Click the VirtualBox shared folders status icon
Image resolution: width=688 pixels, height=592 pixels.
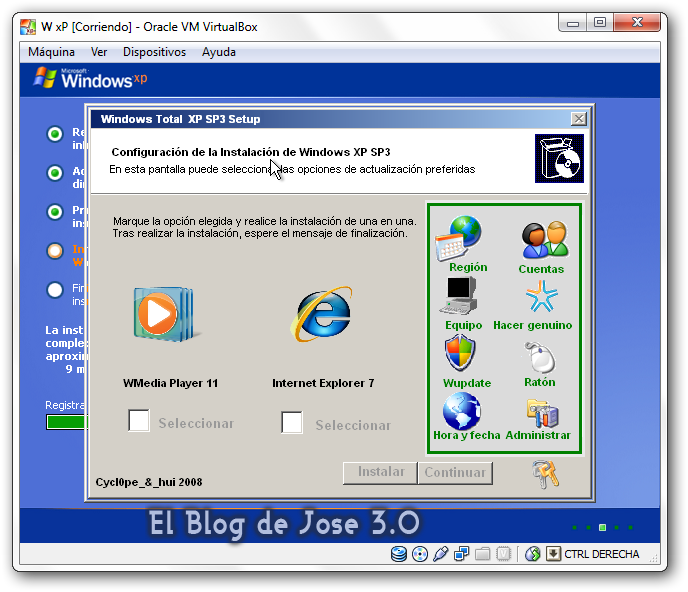482,554
